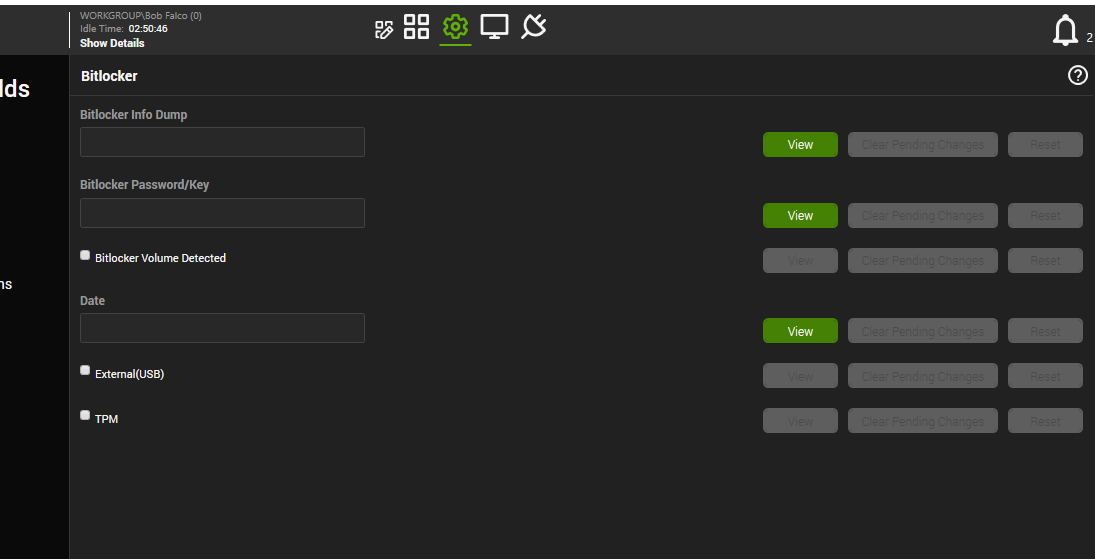1095x559 pixels.
Task: Open the notifications bell icon
Action: click(1065, 31)
